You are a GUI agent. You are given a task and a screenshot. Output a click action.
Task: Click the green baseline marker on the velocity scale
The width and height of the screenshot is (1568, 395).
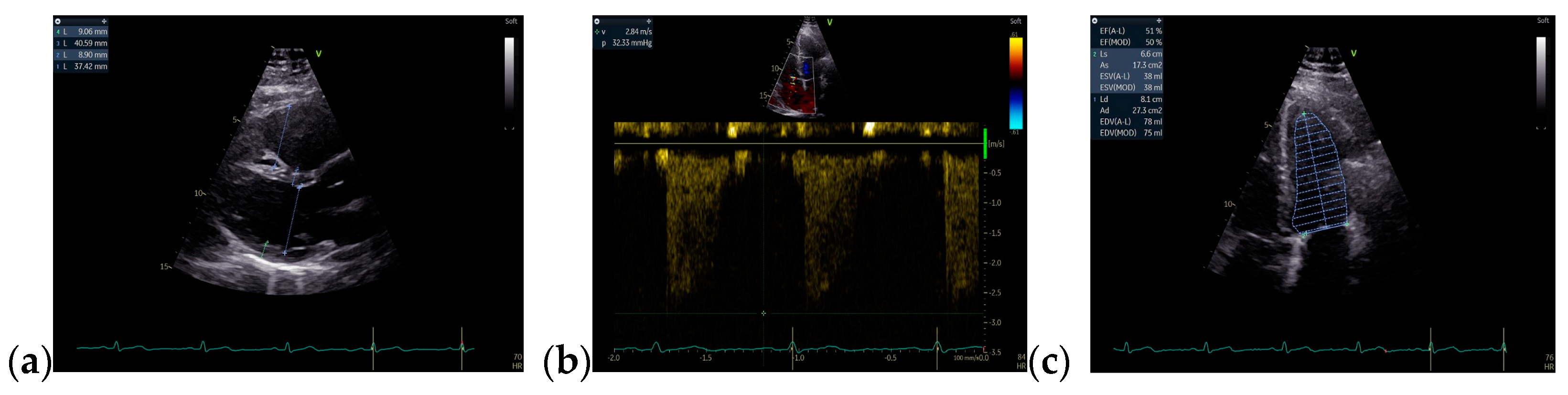pos(985,143)
